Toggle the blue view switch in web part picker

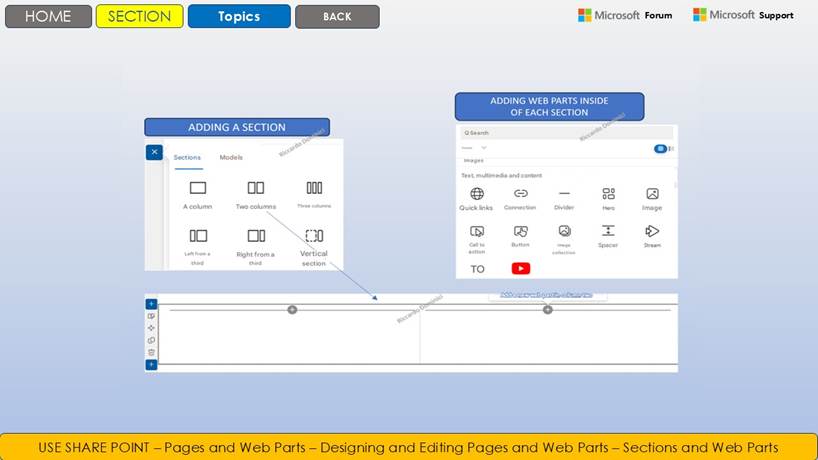(x=660, y=148)
